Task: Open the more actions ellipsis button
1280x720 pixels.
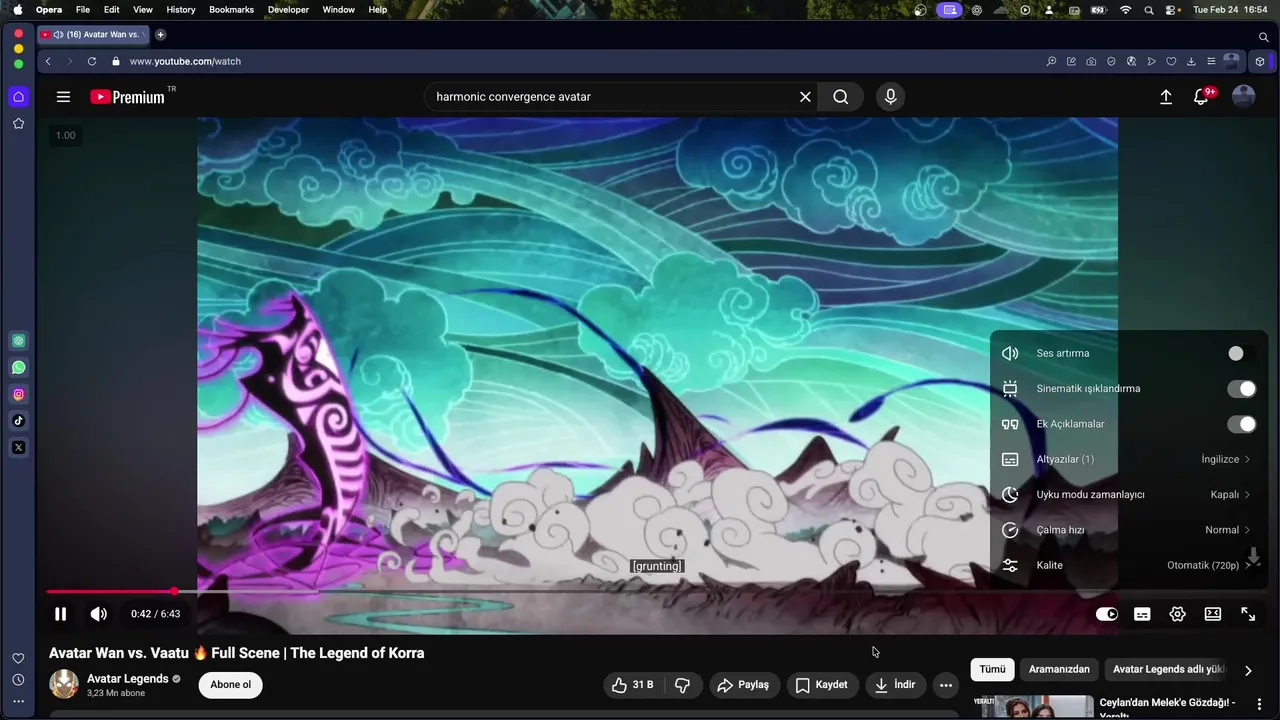Action: tap(946, 685)
